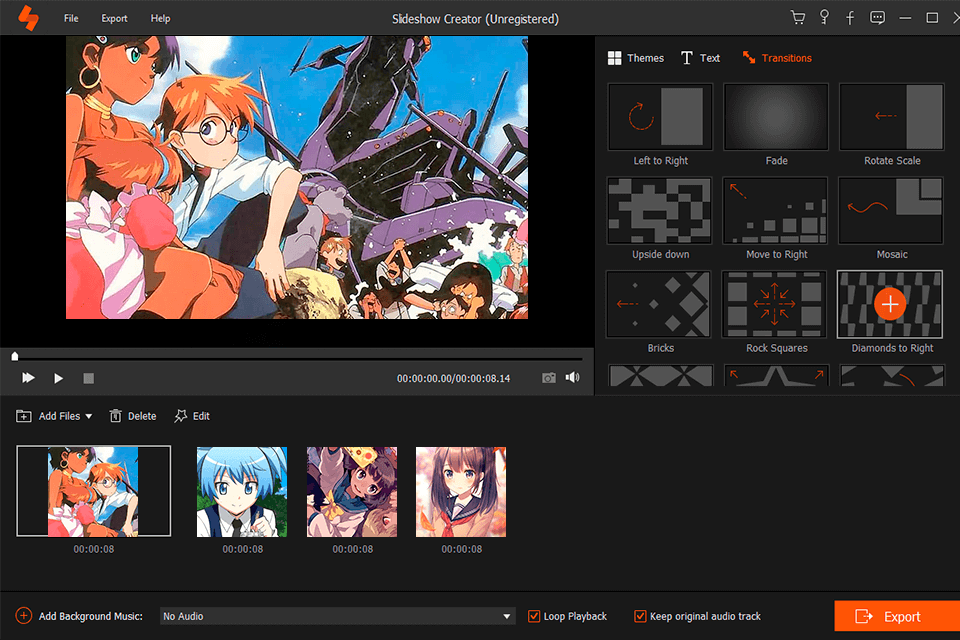Select the blue-haired girl thumbnail
This screenshot has width=960, height=640.
[241, 491]
